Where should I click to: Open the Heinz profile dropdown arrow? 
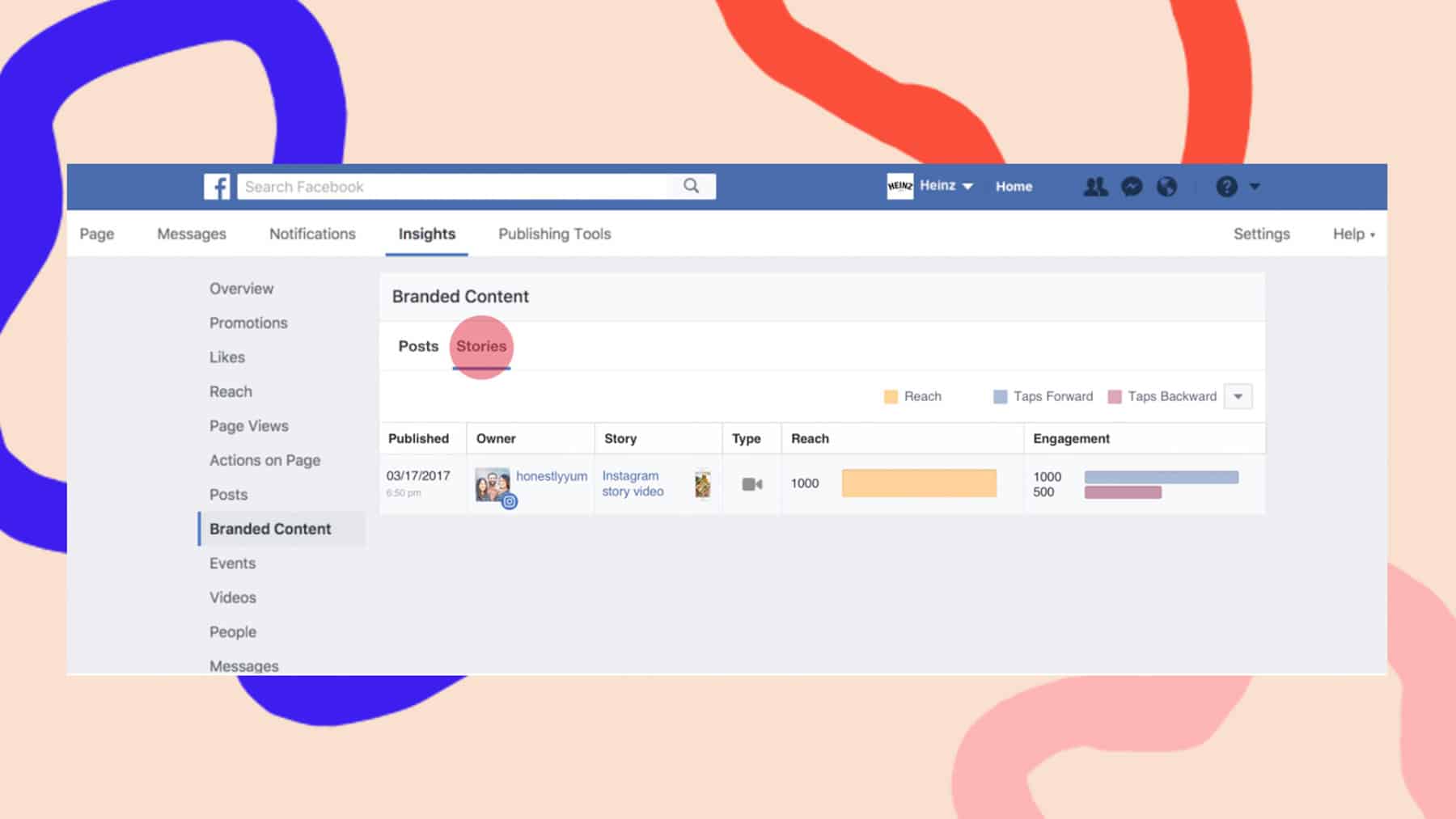967,187
